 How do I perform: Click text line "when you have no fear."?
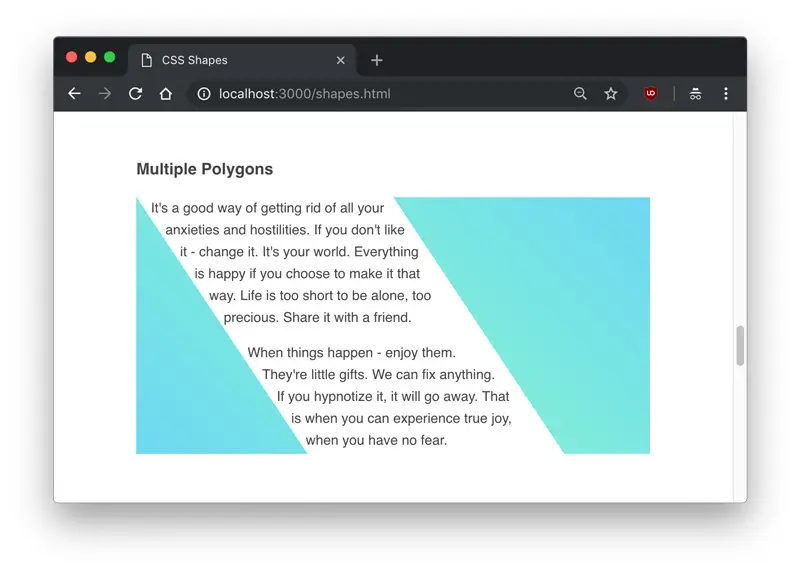tap(376, 440)
